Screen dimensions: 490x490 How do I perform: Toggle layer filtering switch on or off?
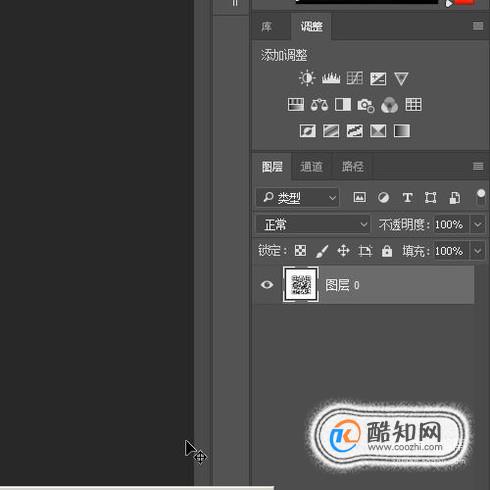(481, 197)
